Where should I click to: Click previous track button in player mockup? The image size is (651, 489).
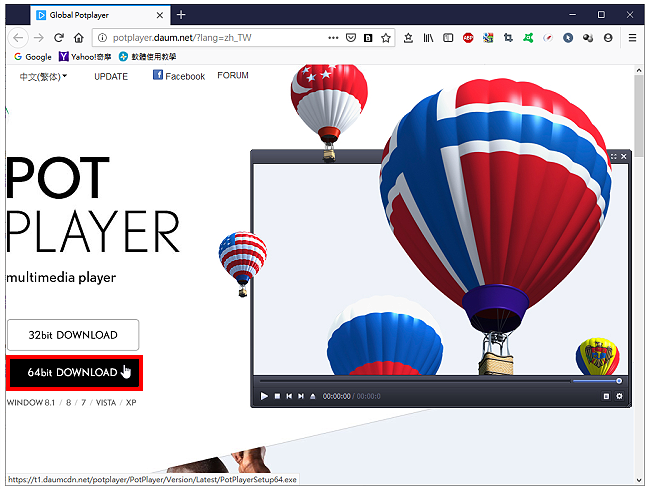coord(289,396)
